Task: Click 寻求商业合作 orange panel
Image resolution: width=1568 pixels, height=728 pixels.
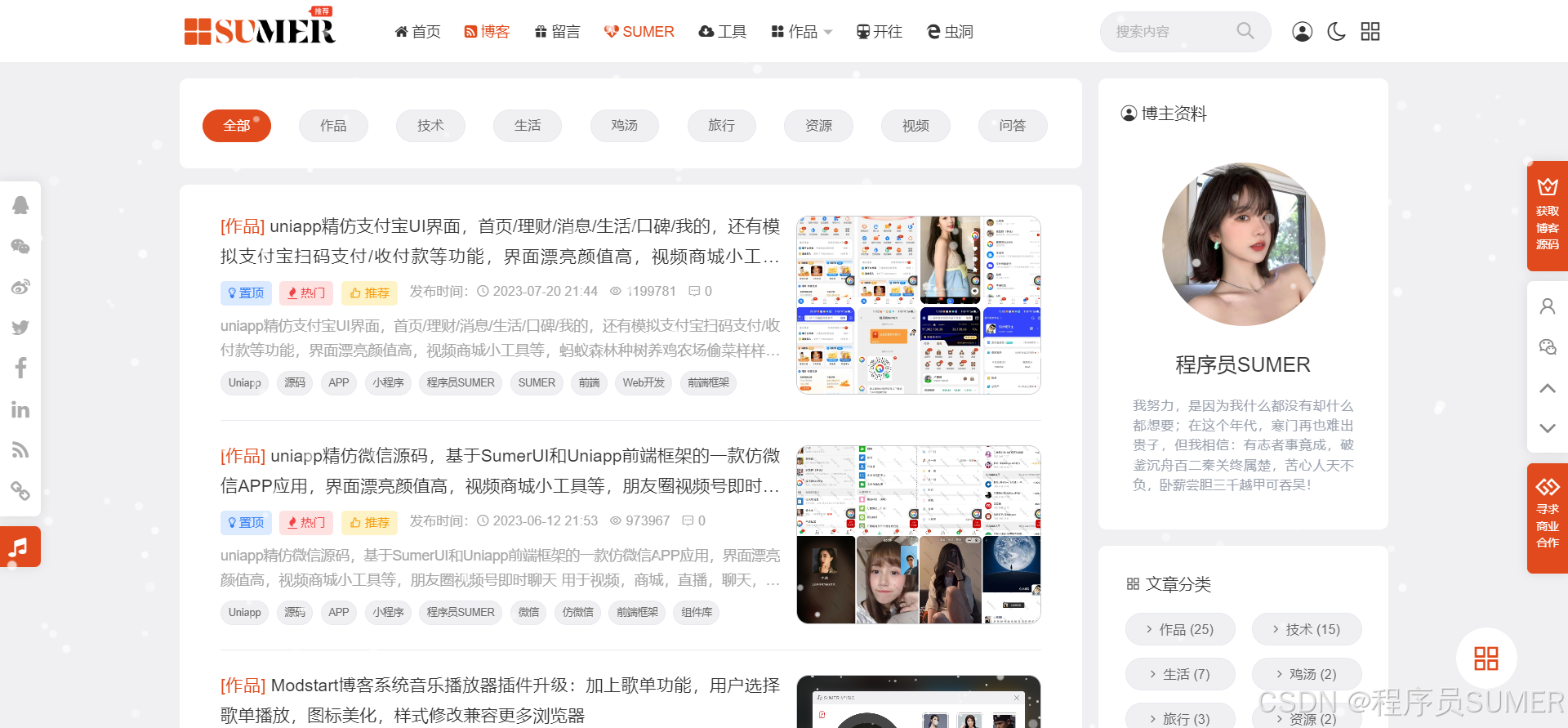Action: click(x=1548, y=518)
